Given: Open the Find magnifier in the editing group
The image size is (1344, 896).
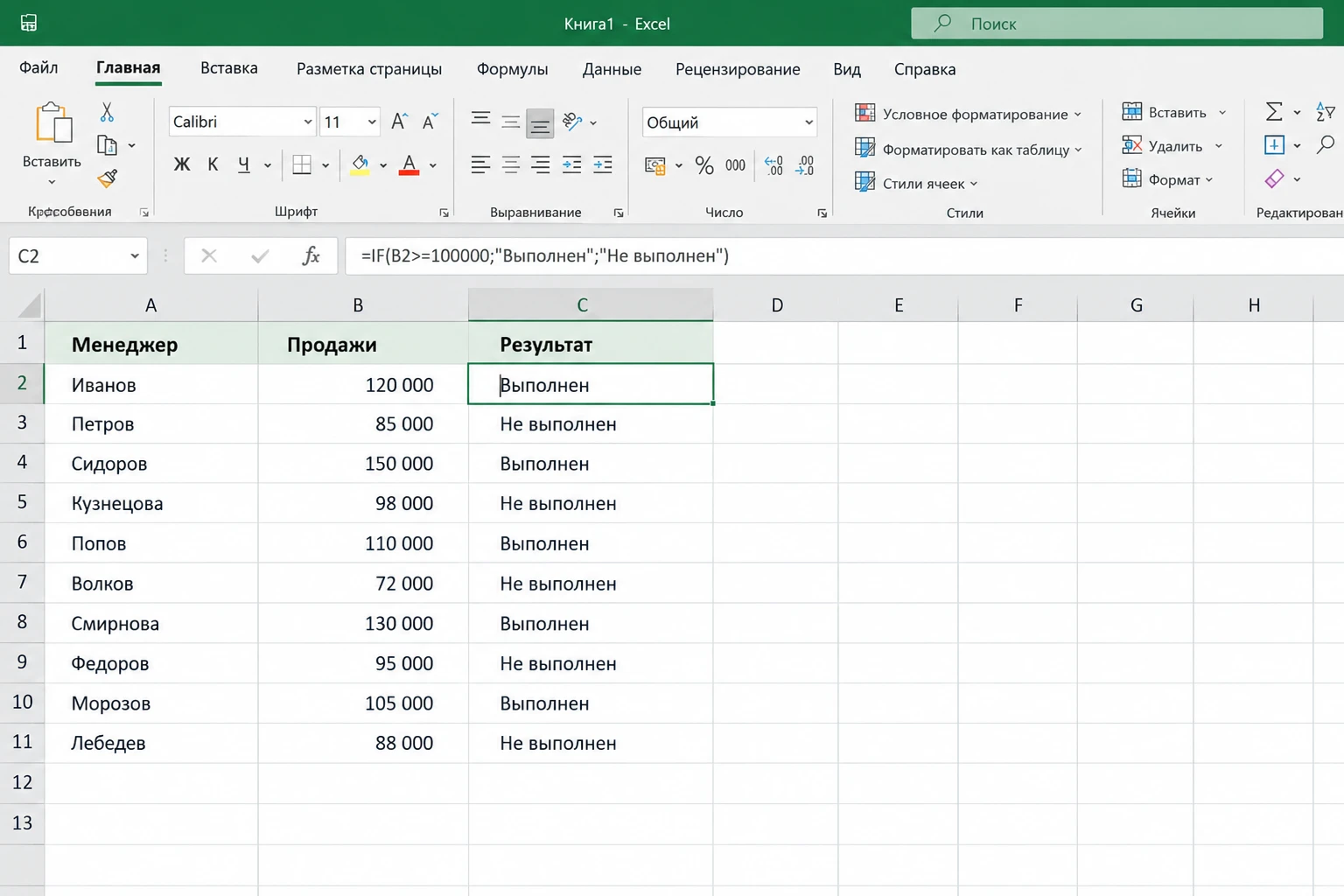Looking at the screenshot, I should point(1326,144).
